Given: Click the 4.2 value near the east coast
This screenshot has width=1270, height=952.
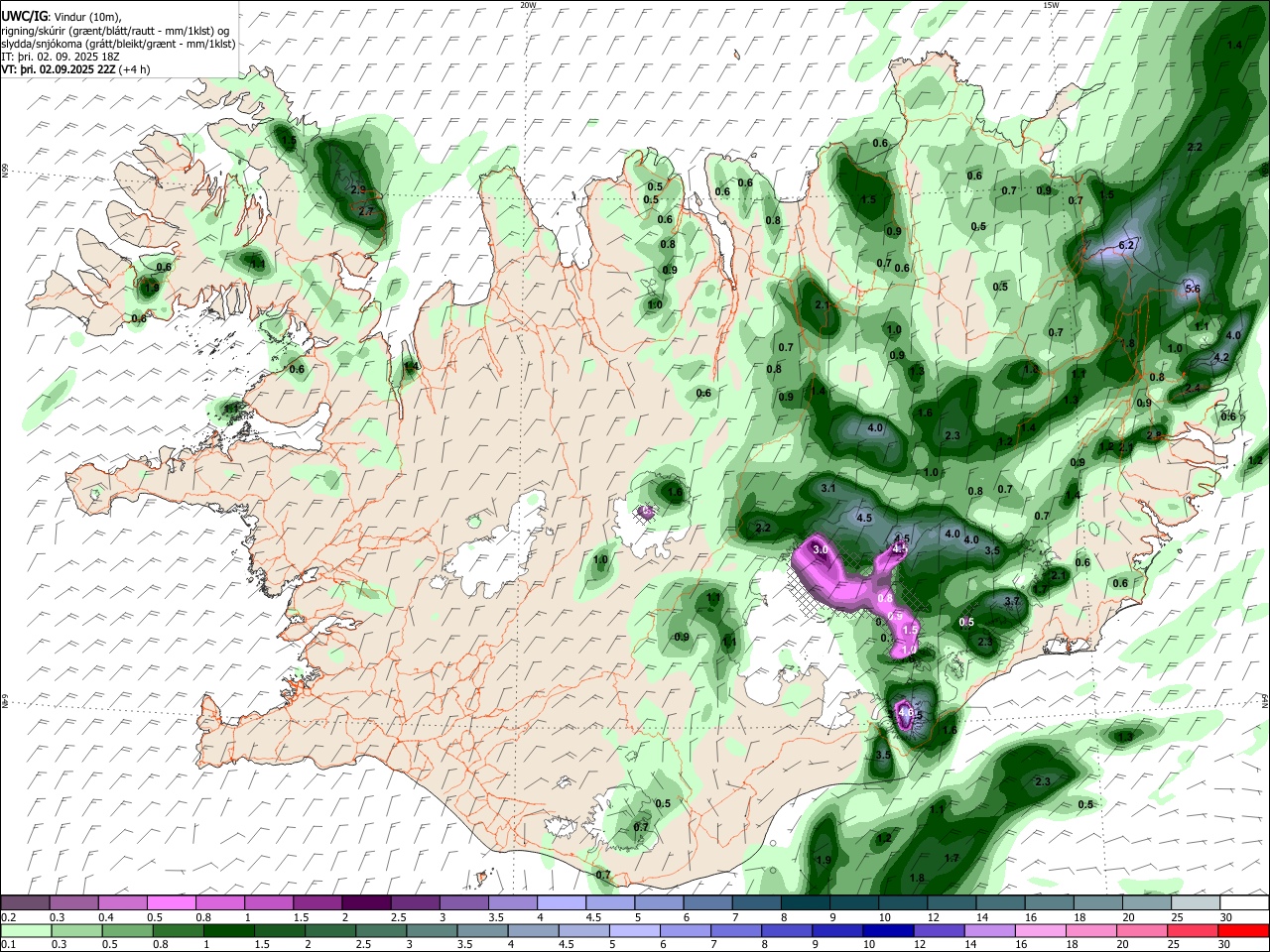Looking at the screenshot, I should 1221,357.
